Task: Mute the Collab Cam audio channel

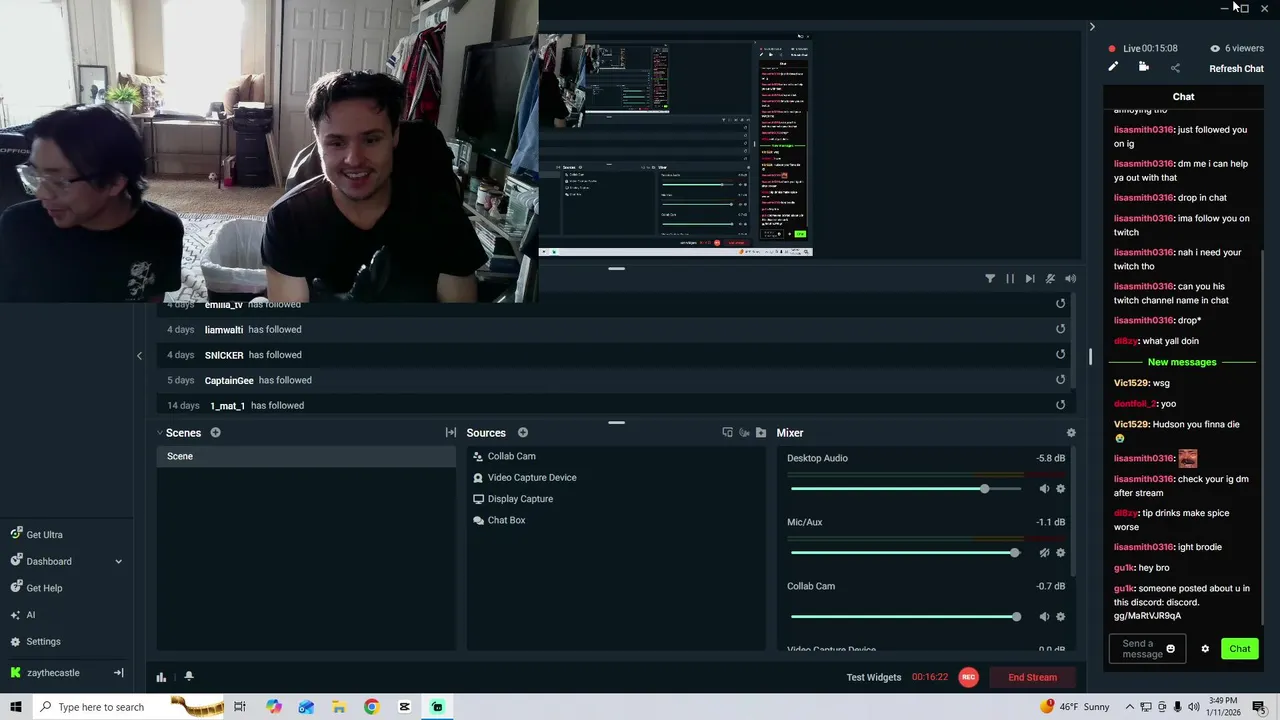Action: click(x=1044, y=617)
